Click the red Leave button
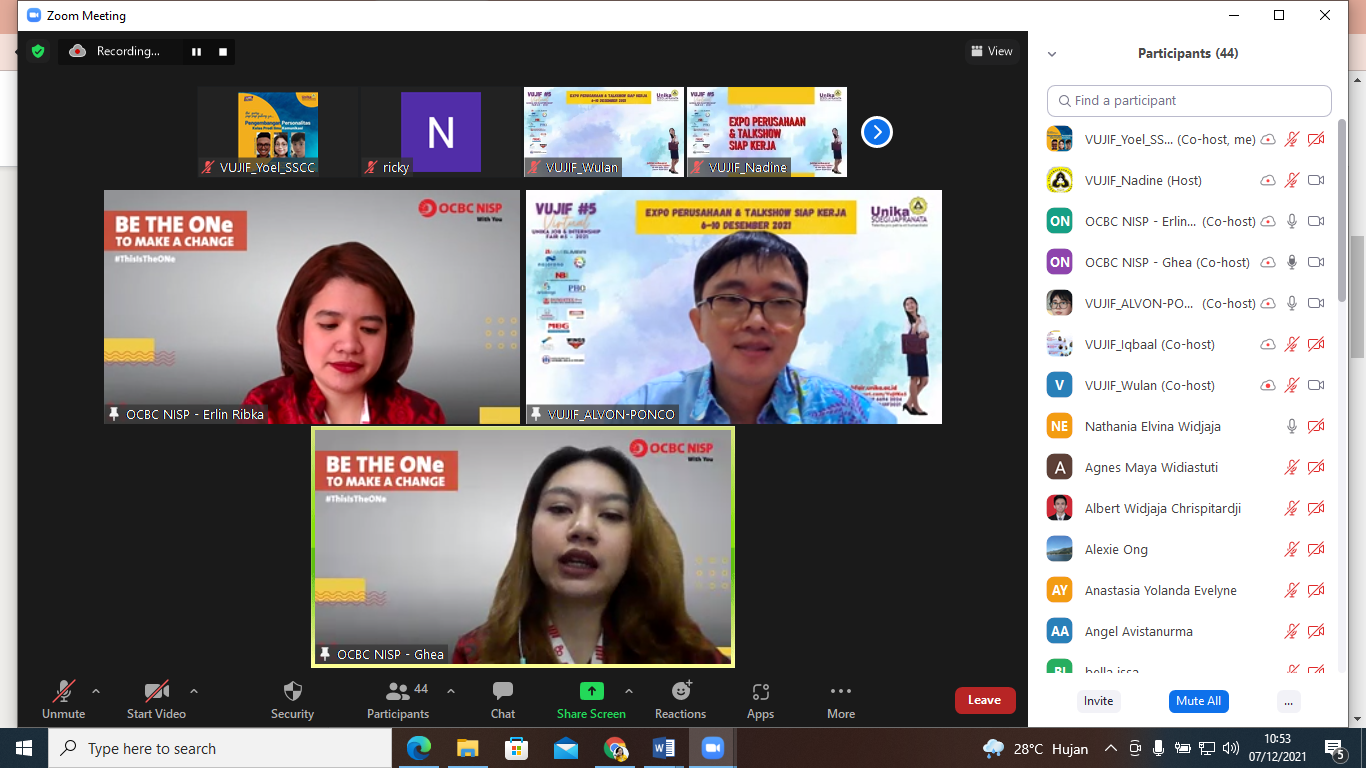1366x768 pixels. tap(985, 700)
